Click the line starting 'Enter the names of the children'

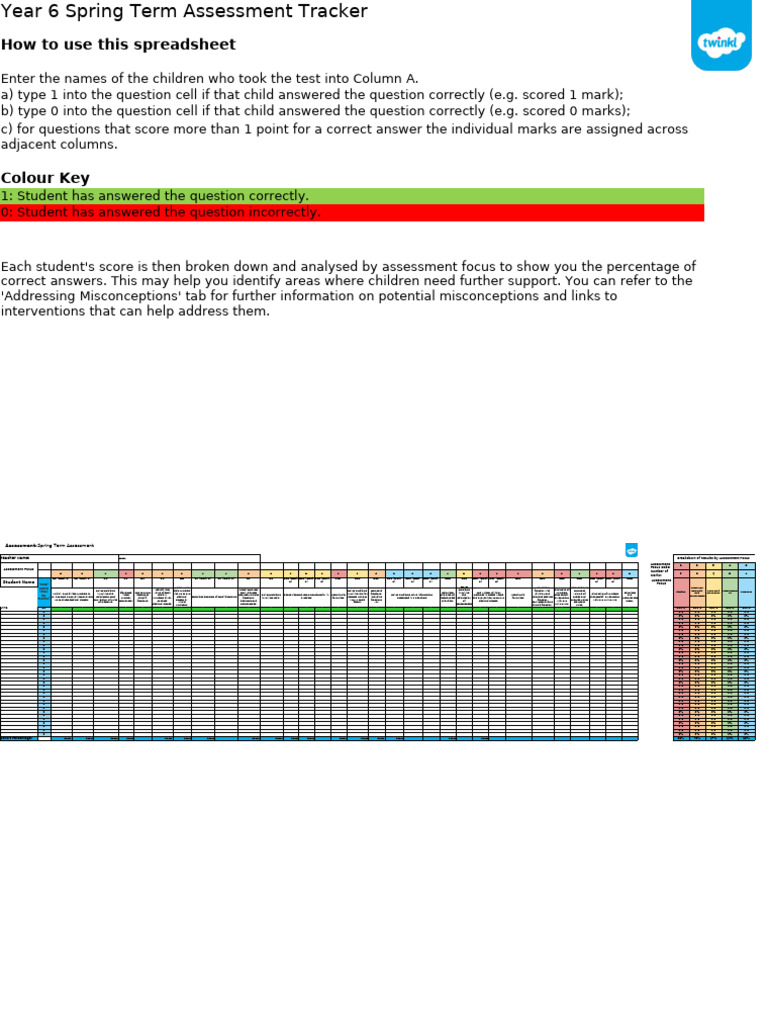coord(210,78)
